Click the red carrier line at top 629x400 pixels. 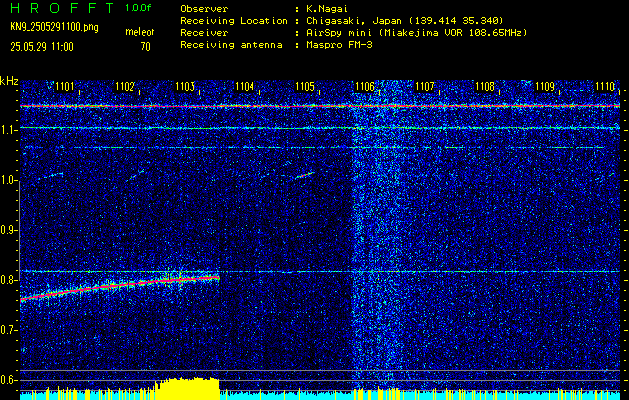pos(320,106)
